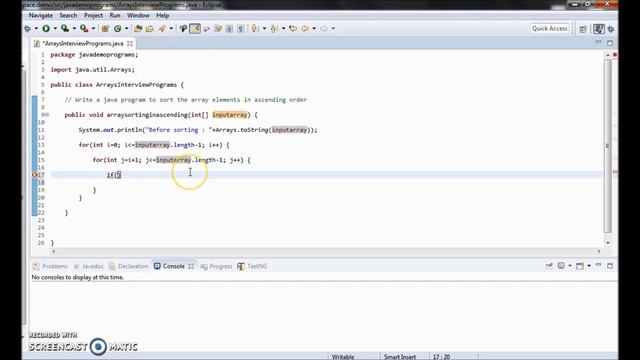Open the External Tools dropdown arrow

[x=93, y=29]
